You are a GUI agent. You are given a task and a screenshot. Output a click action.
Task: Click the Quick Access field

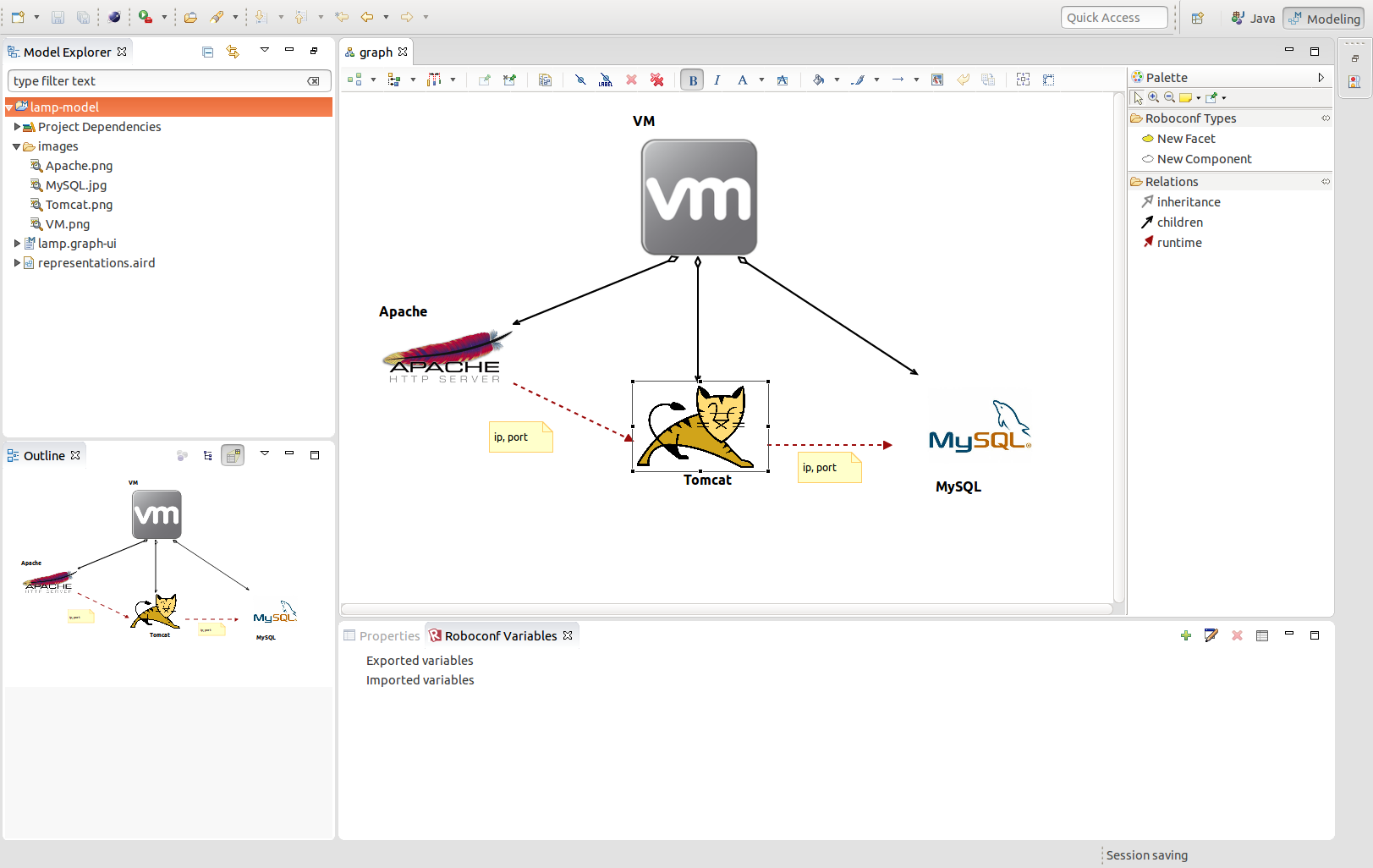pos(1114,18)
